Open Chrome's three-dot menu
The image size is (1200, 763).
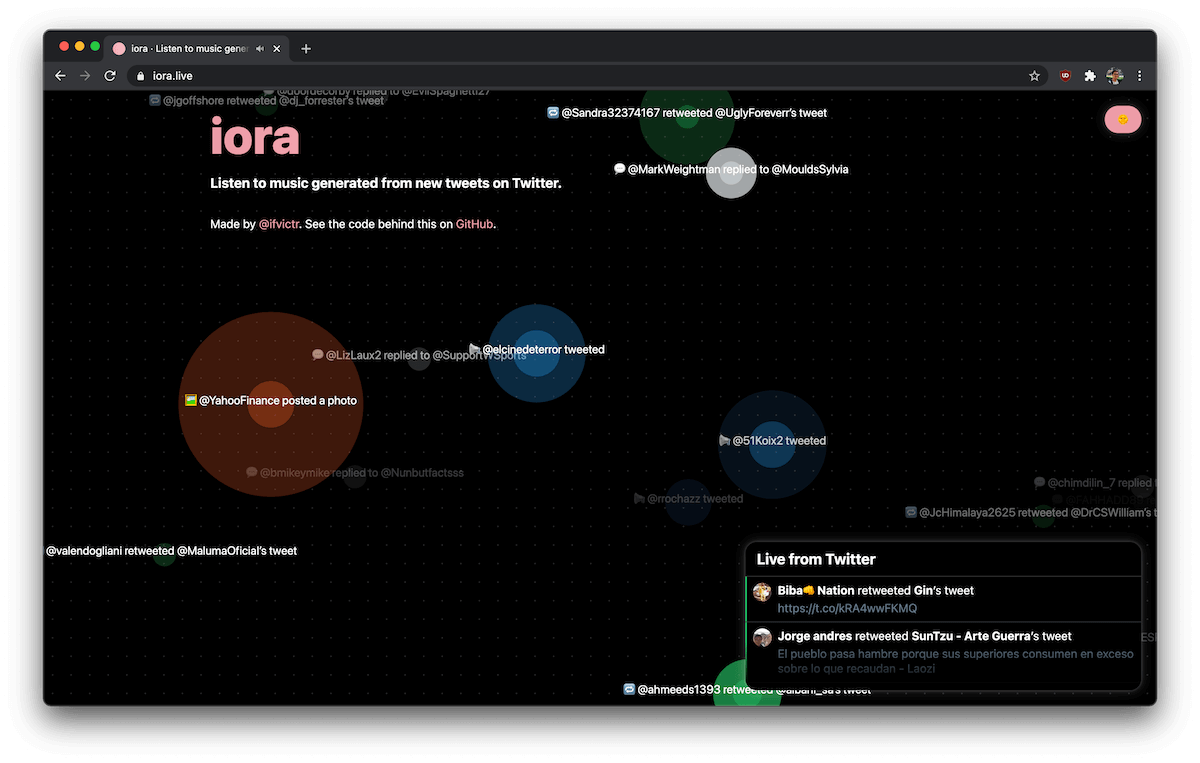pos(1139,76)
